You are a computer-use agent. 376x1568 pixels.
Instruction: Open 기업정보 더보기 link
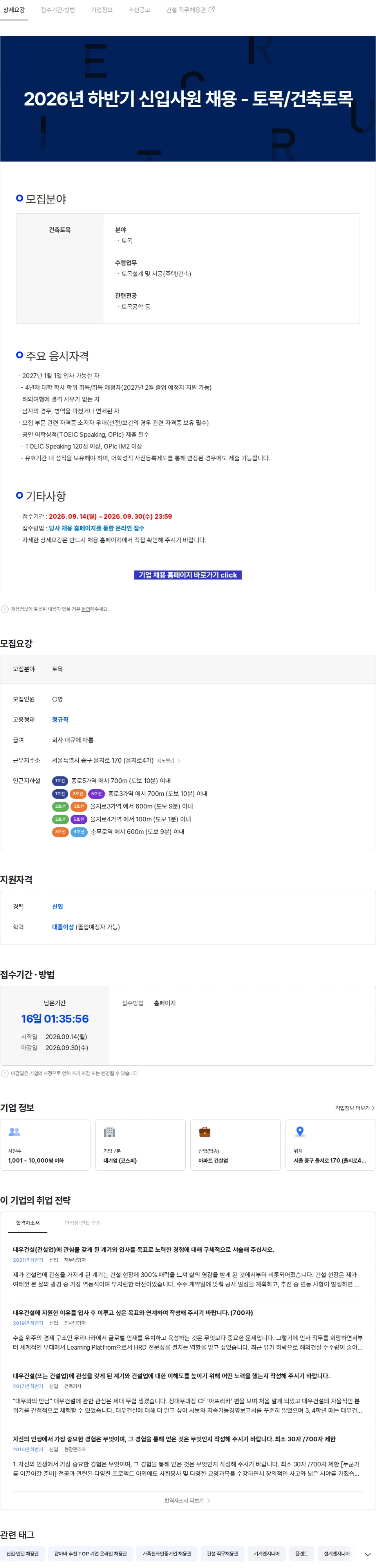(355, 1108)
